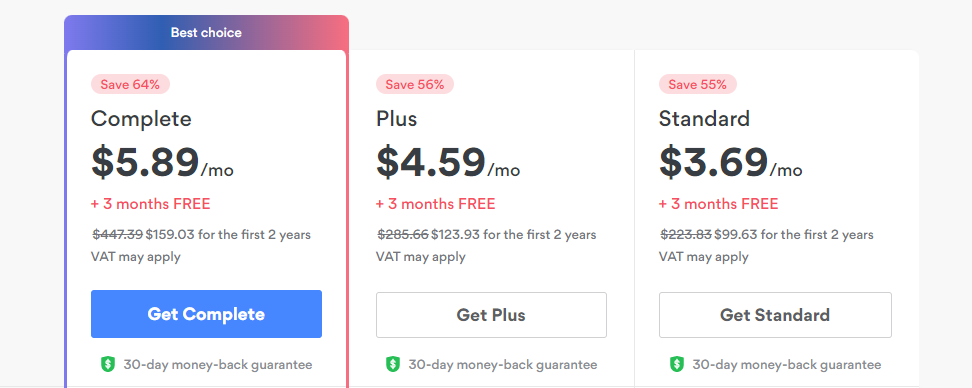Click the Standard plan title

point(704,118)
